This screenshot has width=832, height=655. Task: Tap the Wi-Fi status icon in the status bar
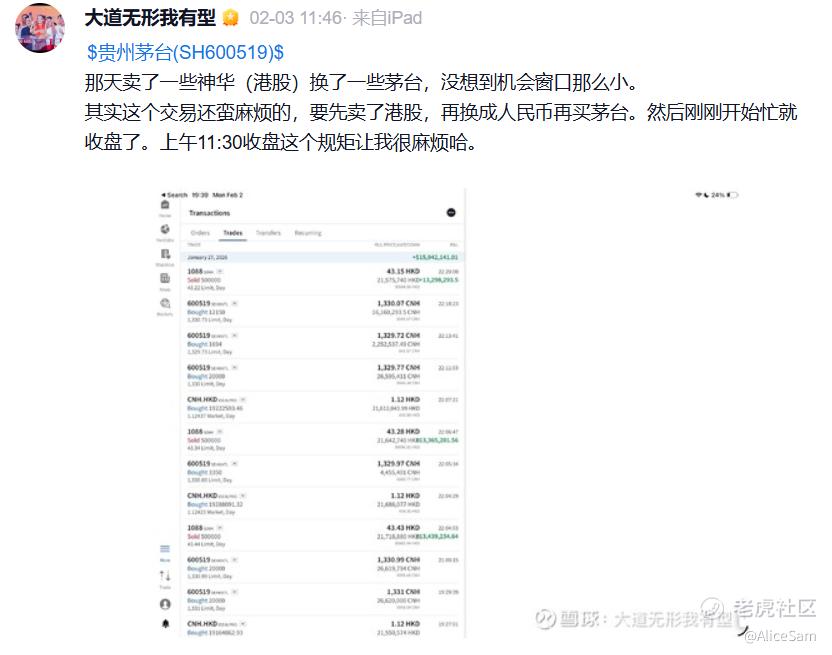pyautogui.click(x=699, y=195)
